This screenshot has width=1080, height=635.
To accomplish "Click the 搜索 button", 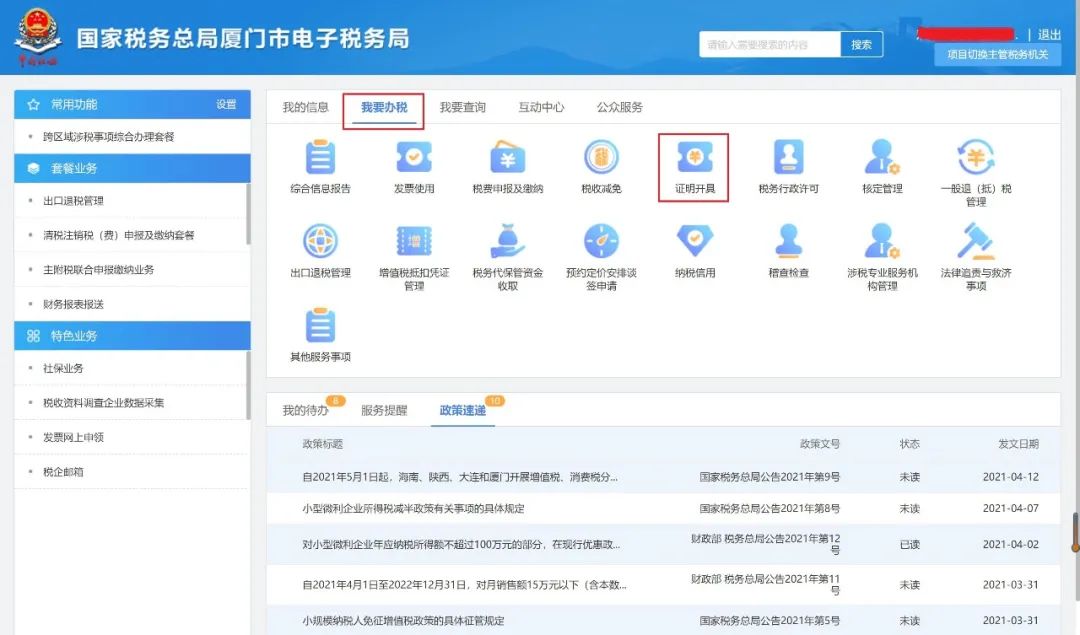I will [x=861, y=45].
